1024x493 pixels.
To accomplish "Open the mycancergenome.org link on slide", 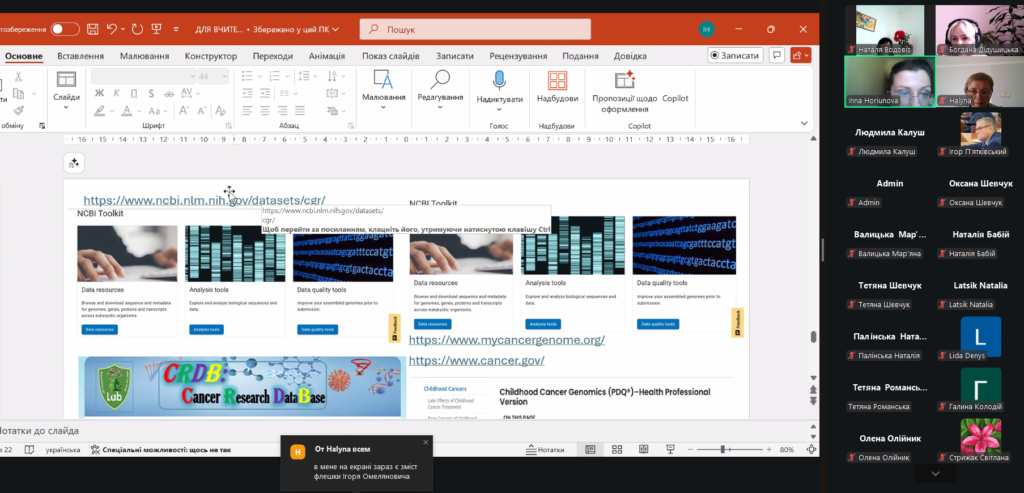I will pyautogui.click(x=506, y=340).
